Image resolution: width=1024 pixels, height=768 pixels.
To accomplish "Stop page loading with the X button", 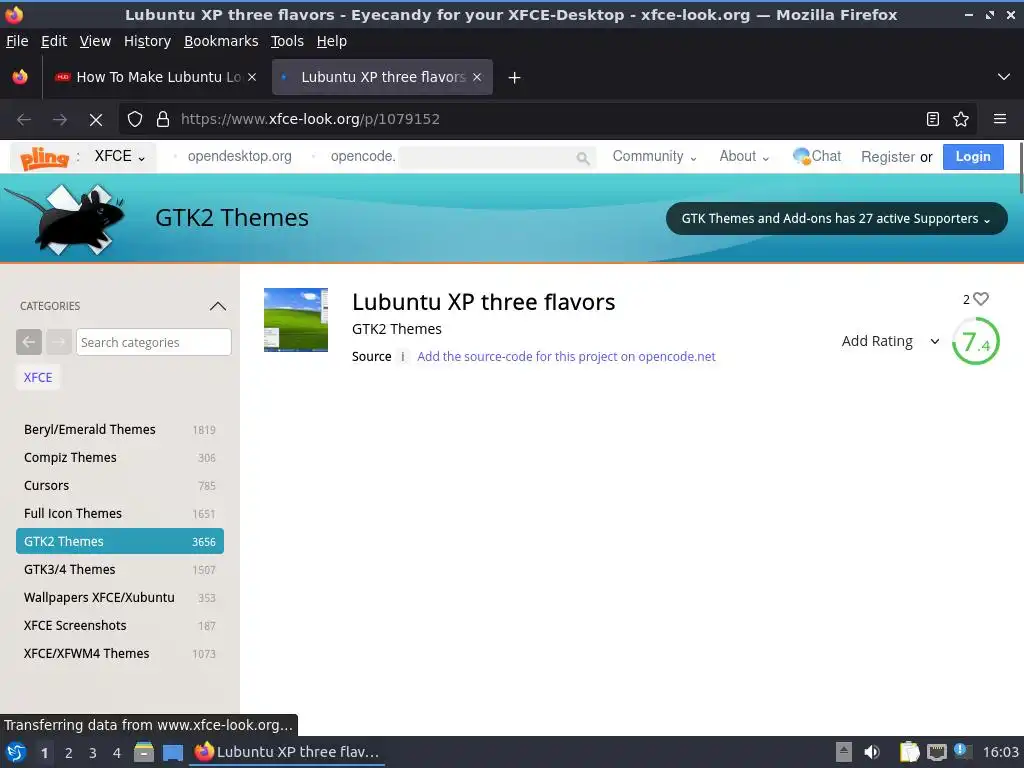I will [96, 120].
